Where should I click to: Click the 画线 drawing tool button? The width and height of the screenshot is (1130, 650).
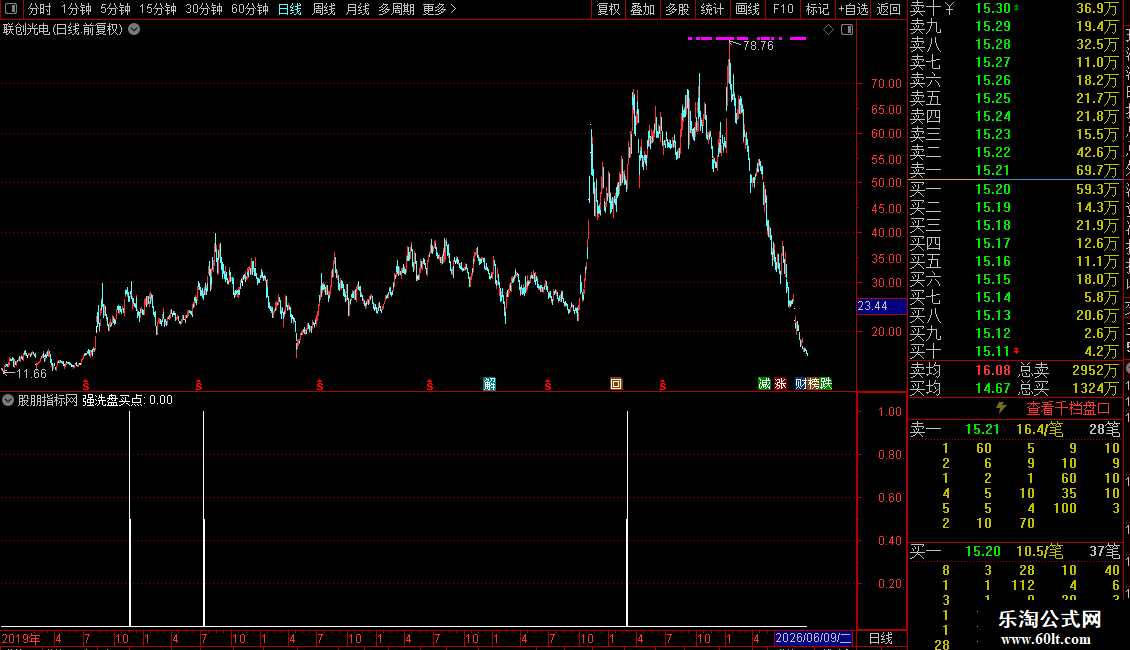click(x=747, y=9)
